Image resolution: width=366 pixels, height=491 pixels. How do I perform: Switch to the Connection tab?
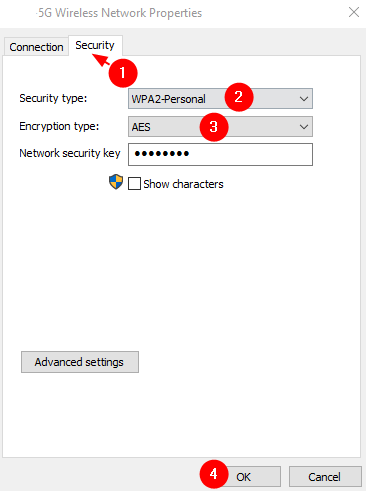36,47
